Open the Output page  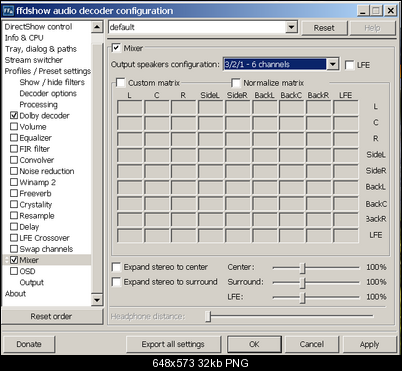(32, 282)
